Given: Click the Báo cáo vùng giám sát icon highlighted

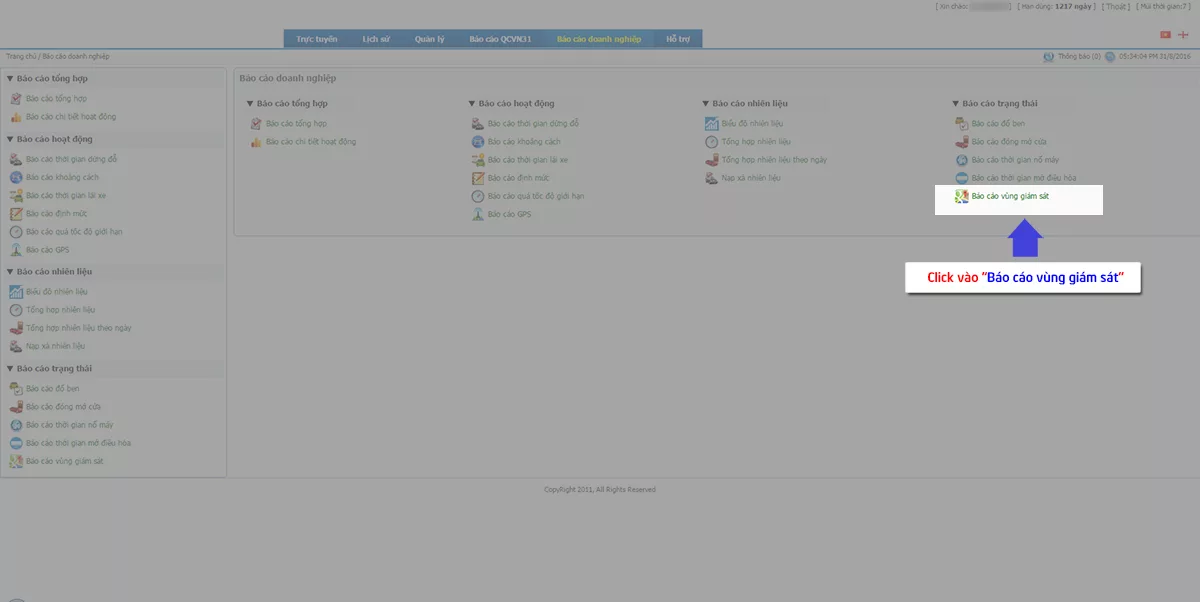Looking at the screenshot, I should click(961, 196).
